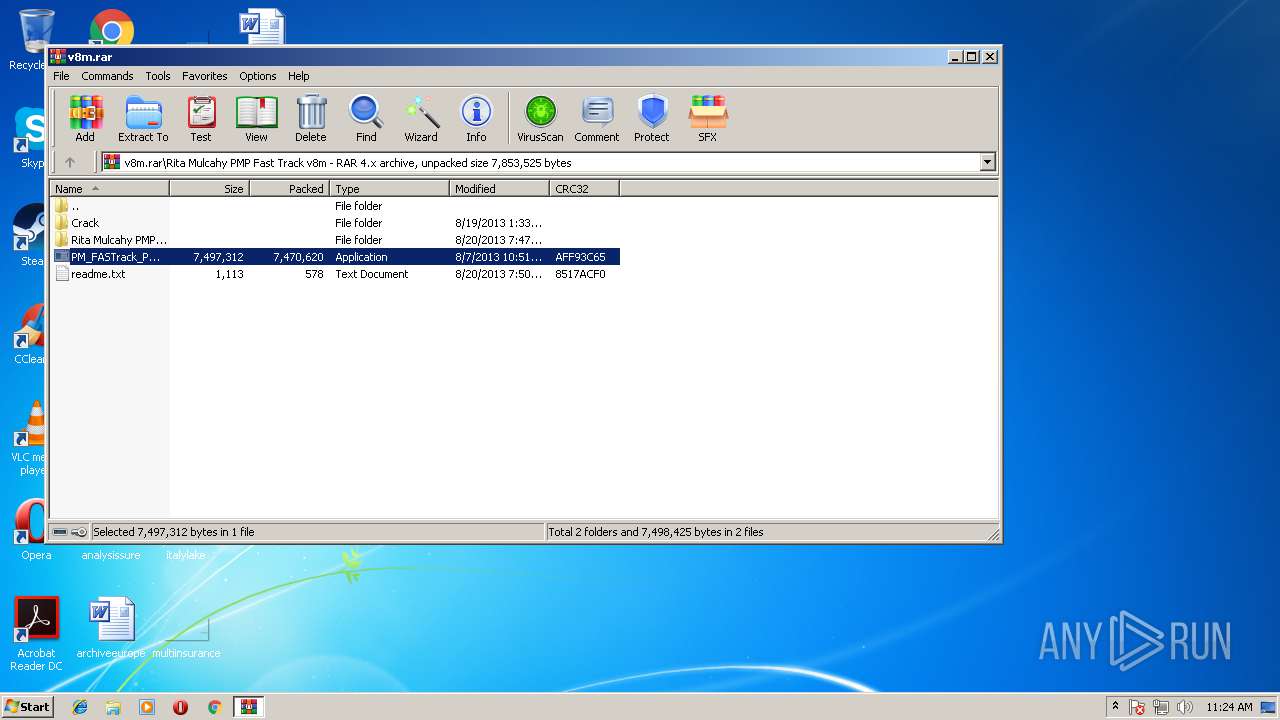Show archive Info
Viewport: 1280px width, 720px height.
tap(476, 119)
